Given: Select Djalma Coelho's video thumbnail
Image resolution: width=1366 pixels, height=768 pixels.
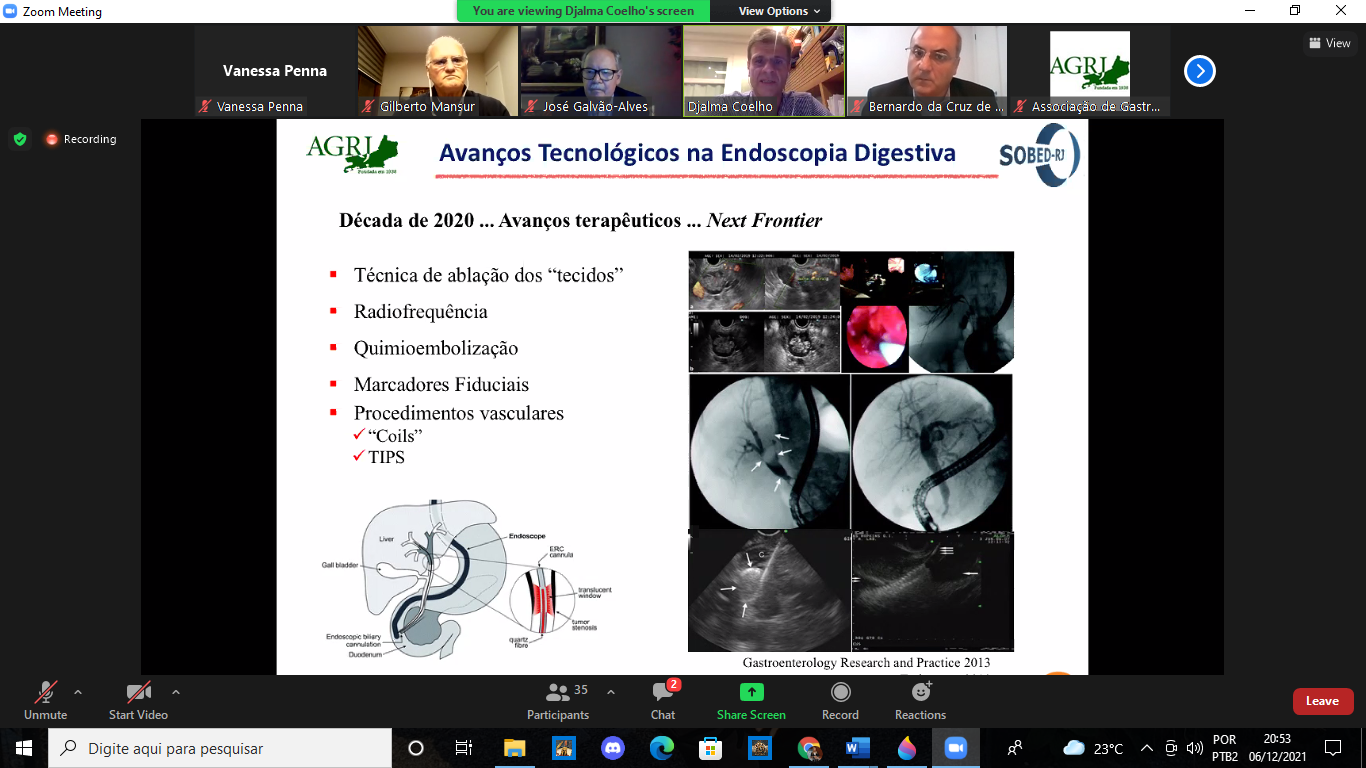Looking at the screenshot, I should click(764, 70).
